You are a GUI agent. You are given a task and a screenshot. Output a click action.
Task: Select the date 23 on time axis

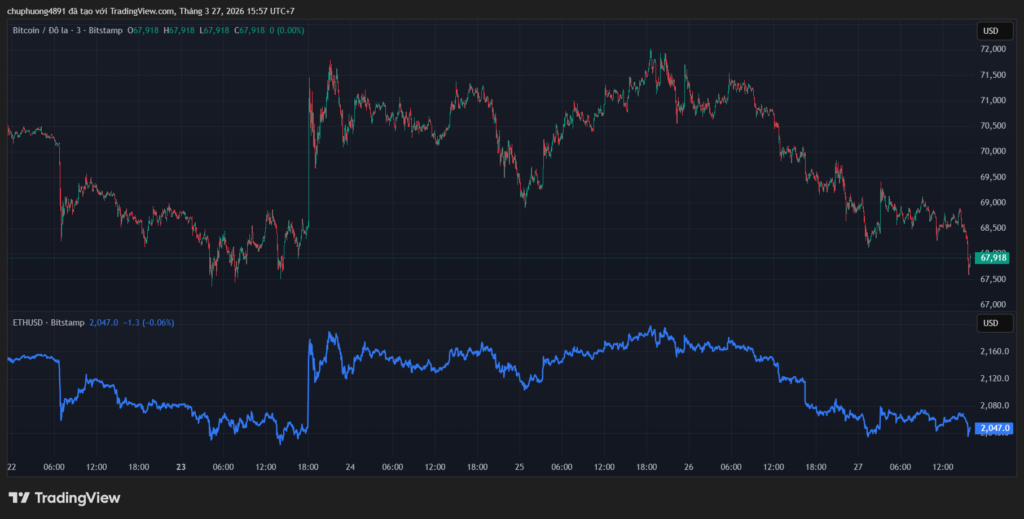(x=181, y=467)
